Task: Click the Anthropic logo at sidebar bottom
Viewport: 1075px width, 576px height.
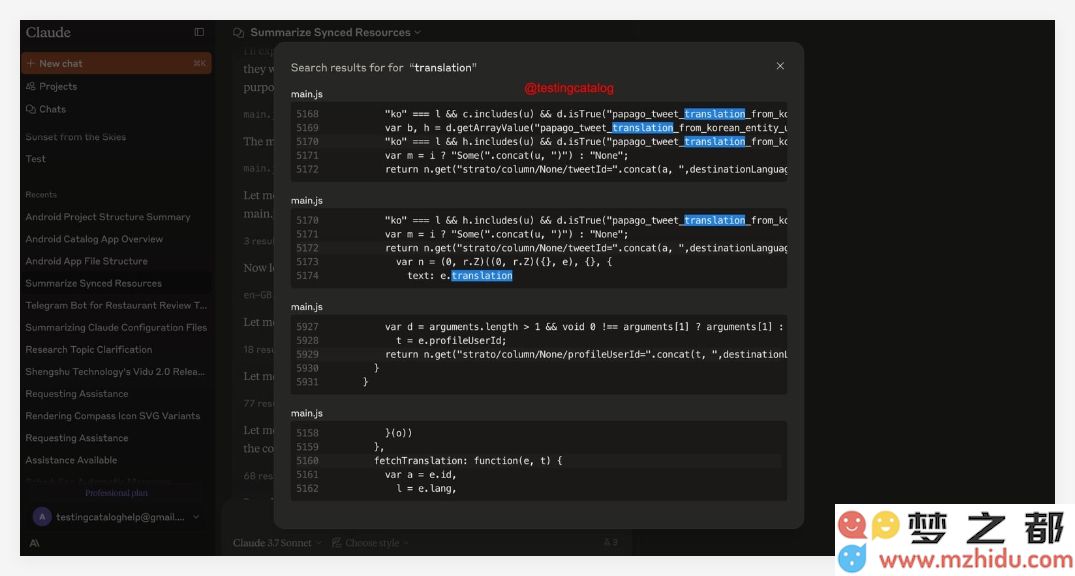Action: click(x=34, y=542)
